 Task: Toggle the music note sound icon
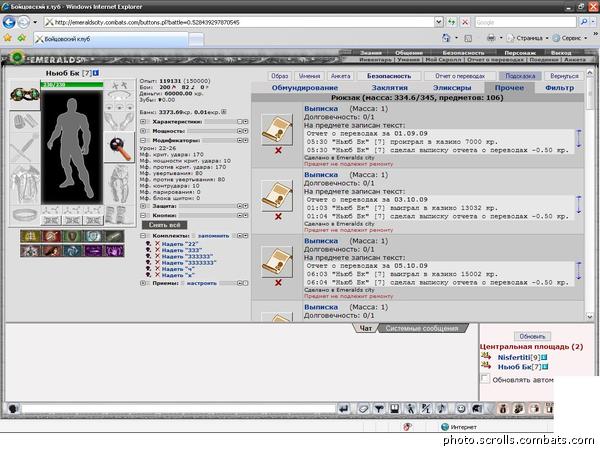(442, 409)
